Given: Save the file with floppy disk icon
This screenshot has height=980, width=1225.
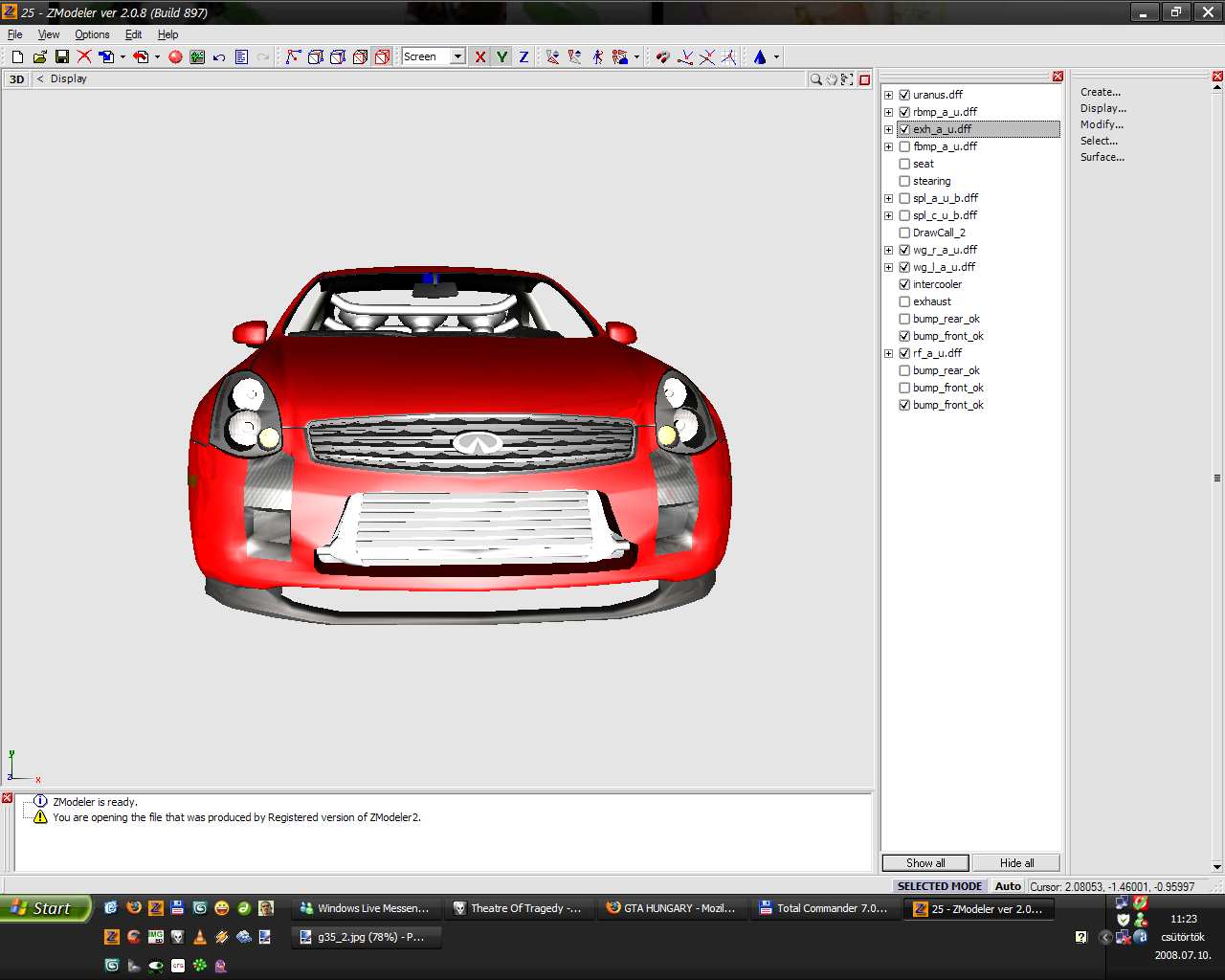Looking at the screenshot, I should click(61, 57).
